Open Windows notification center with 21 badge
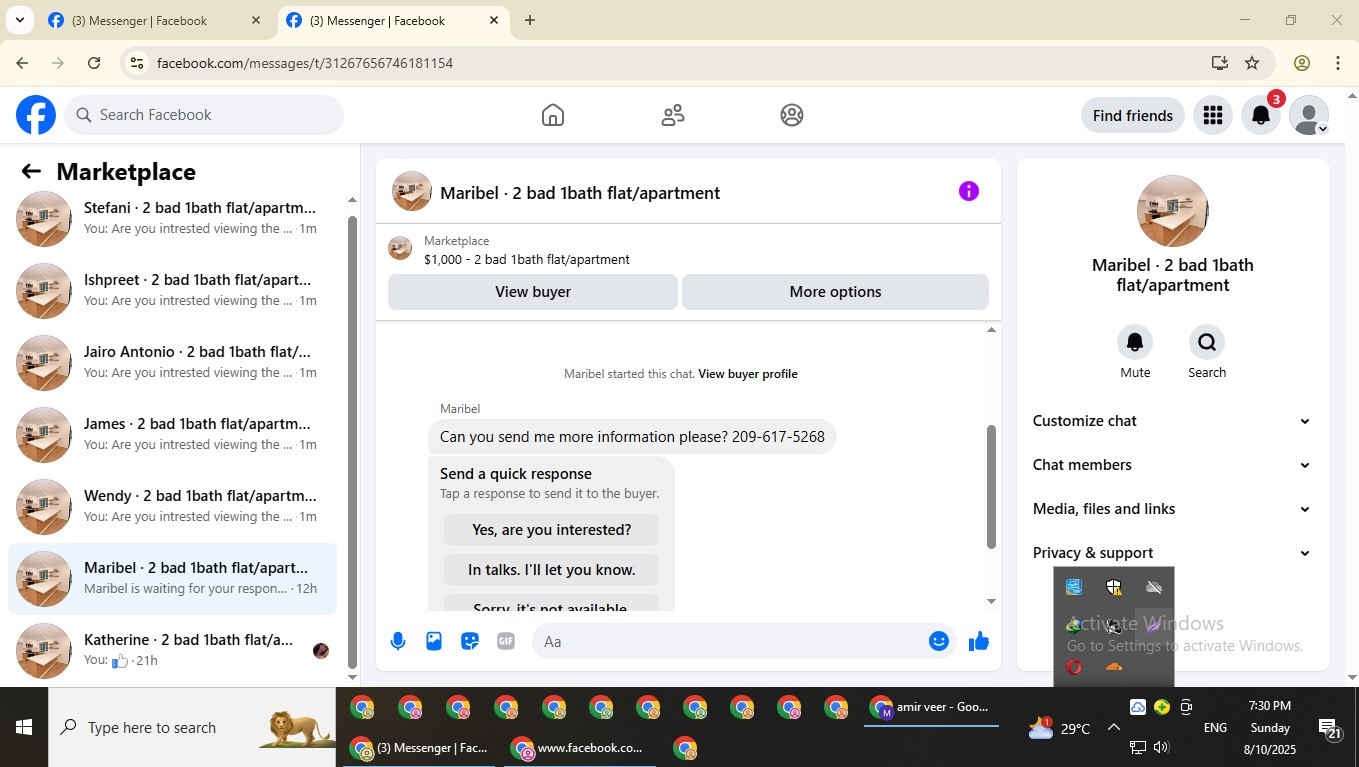Image resolution: width=1359 pixels, height=767 pixels. tap(1329, 729)
